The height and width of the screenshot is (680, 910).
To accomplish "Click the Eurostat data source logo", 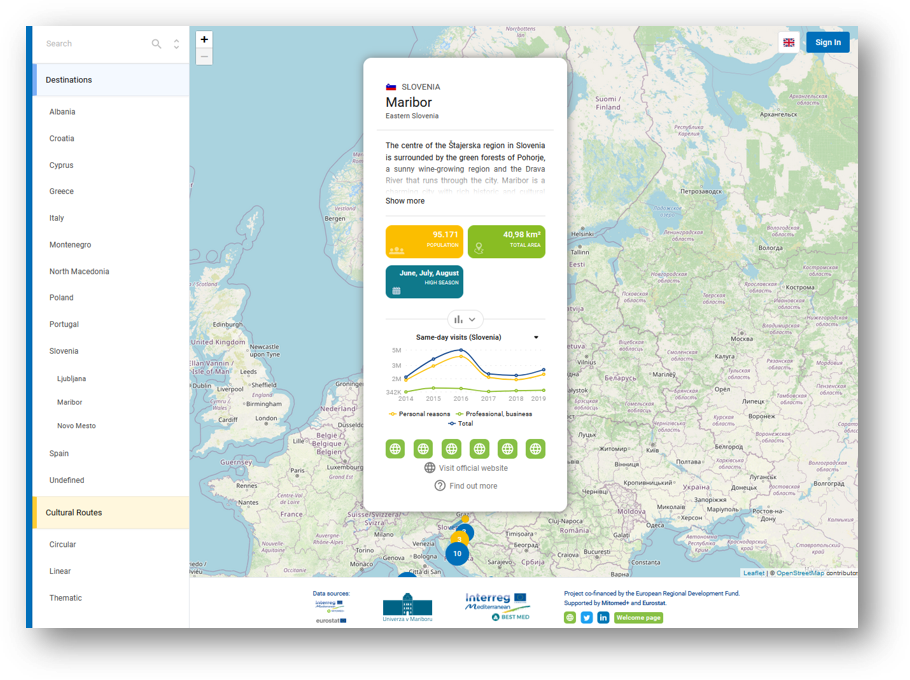I will point(331,620).
